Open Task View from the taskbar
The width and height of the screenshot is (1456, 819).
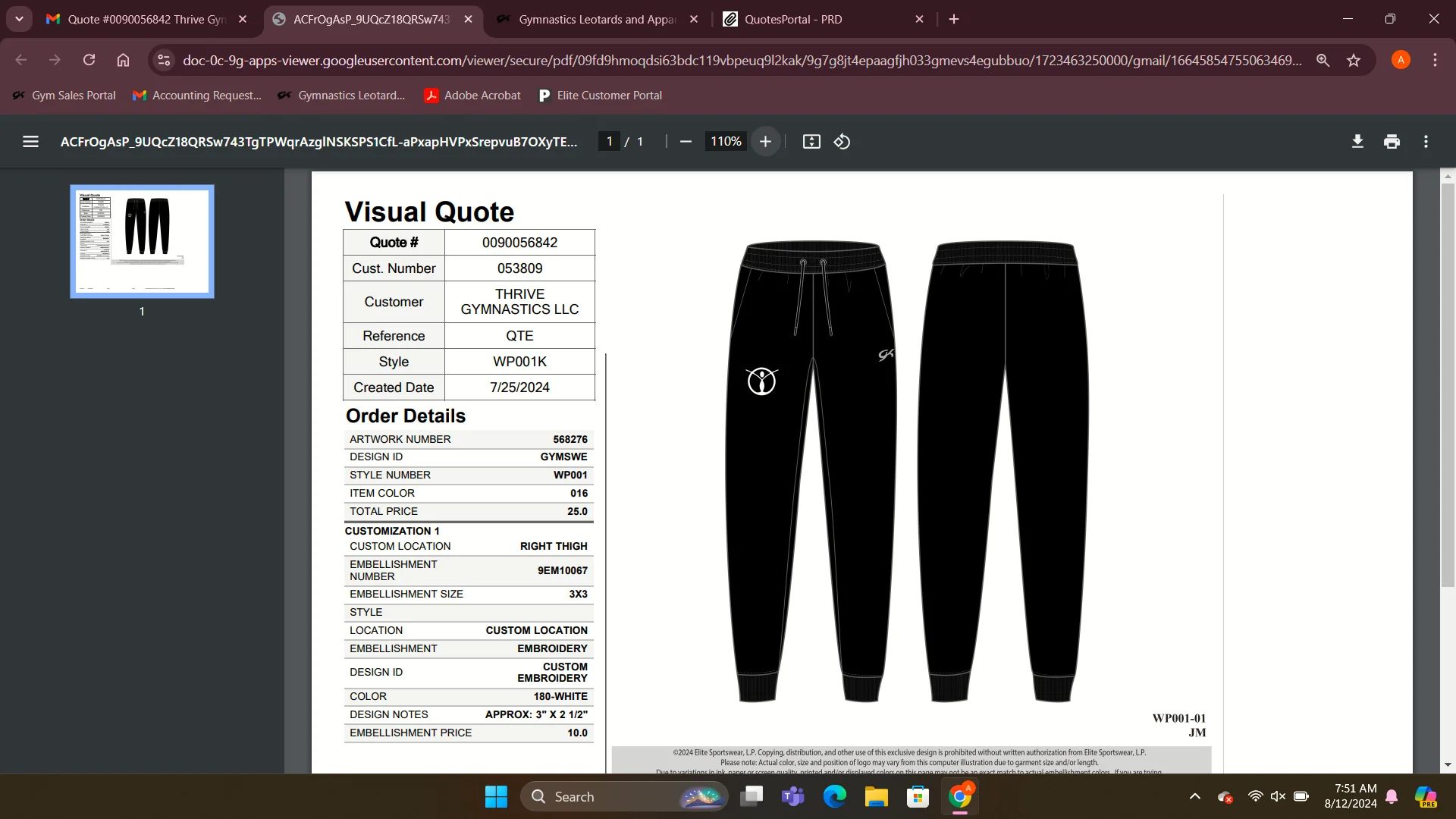tap(752, 796)
